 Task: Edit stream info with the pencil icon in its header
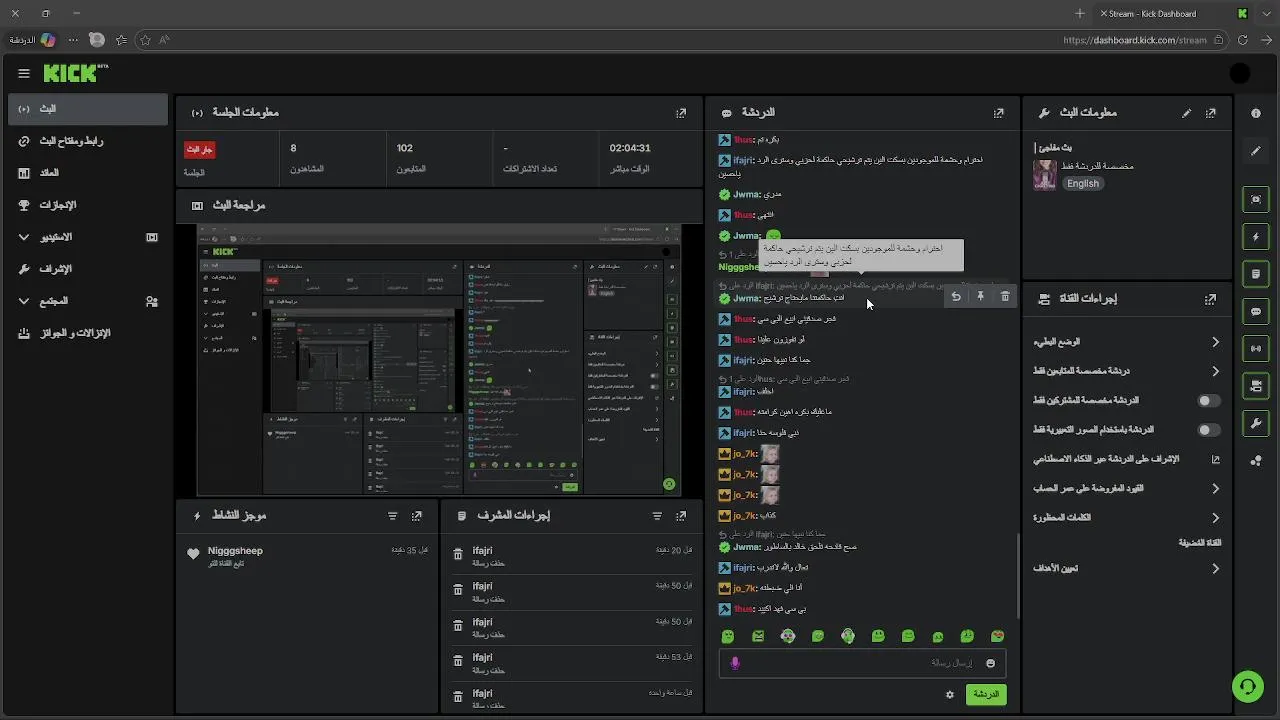coord(1187,113)
